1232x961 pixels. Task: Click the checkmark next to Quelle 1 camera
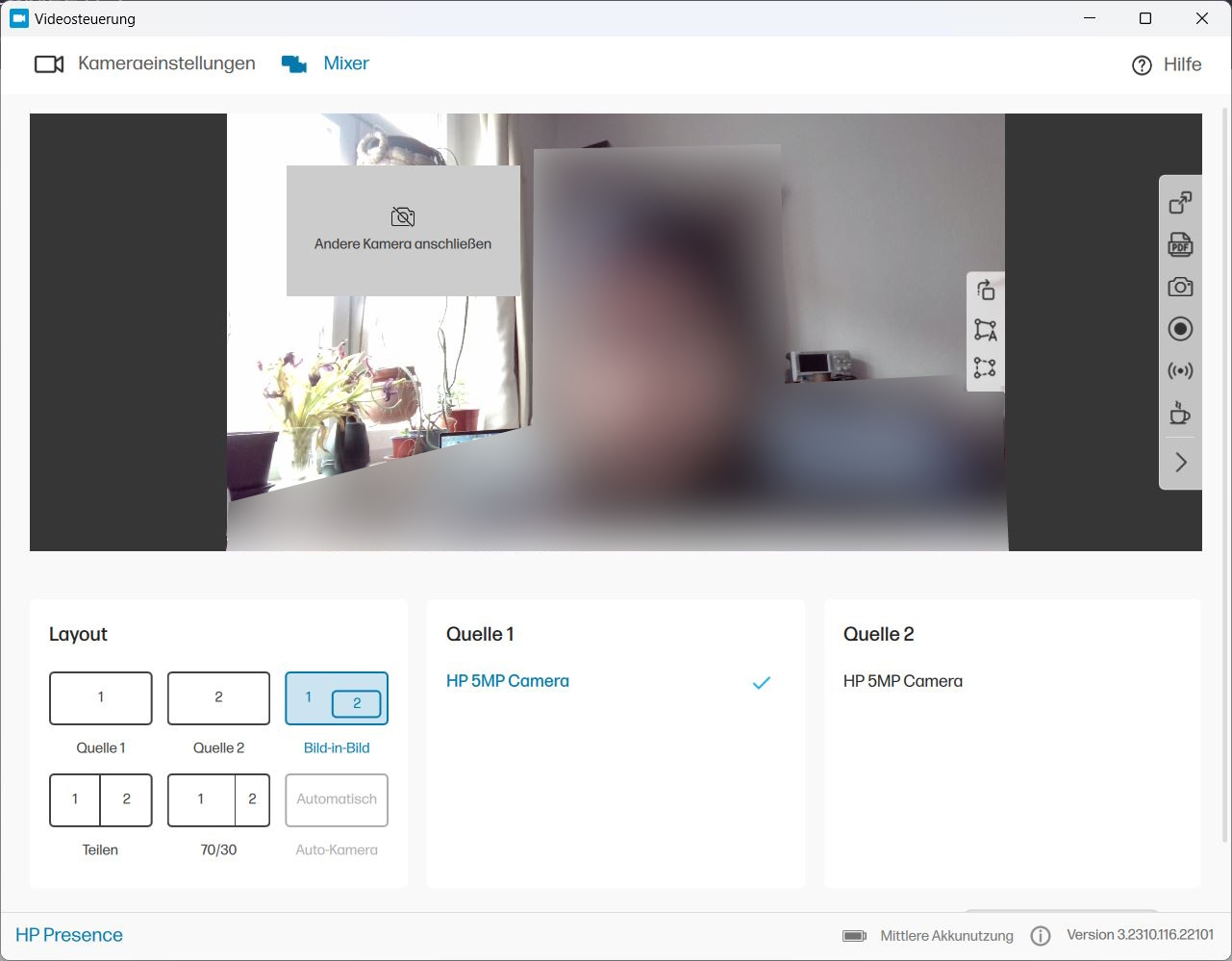762,682
